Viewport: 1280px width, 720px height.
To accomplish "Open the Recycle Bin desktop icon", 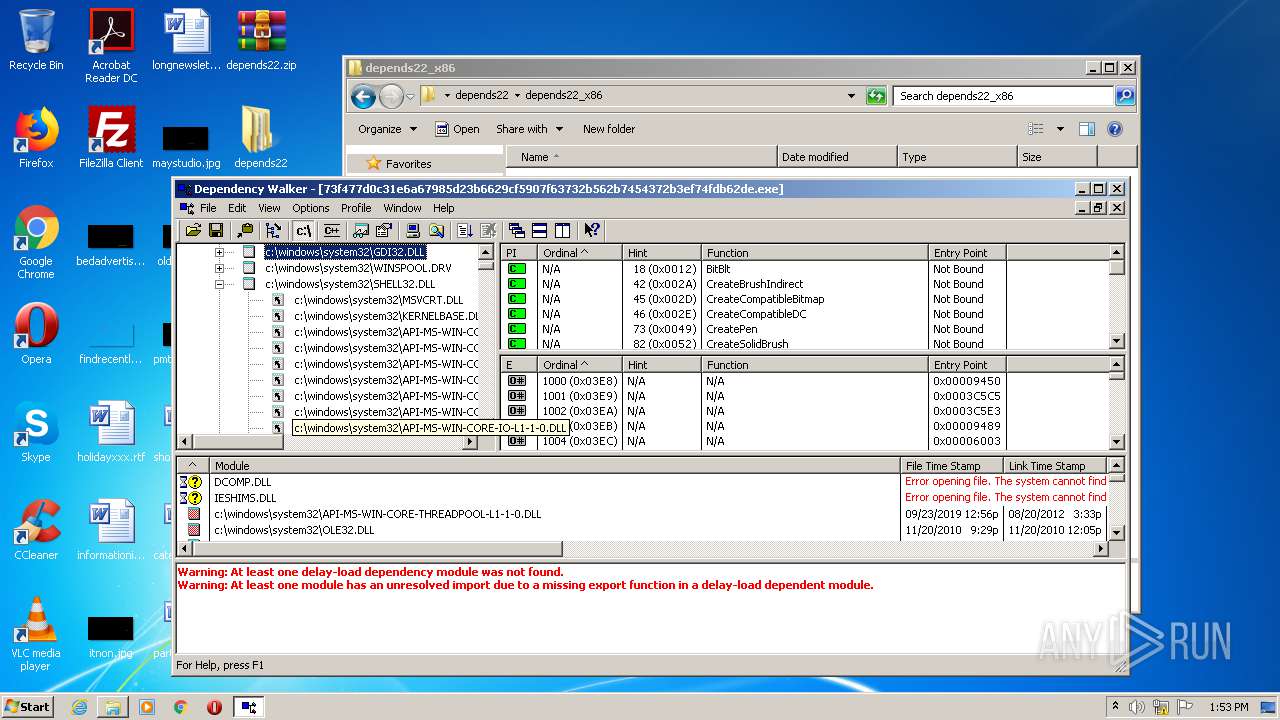I will (36, 40).
